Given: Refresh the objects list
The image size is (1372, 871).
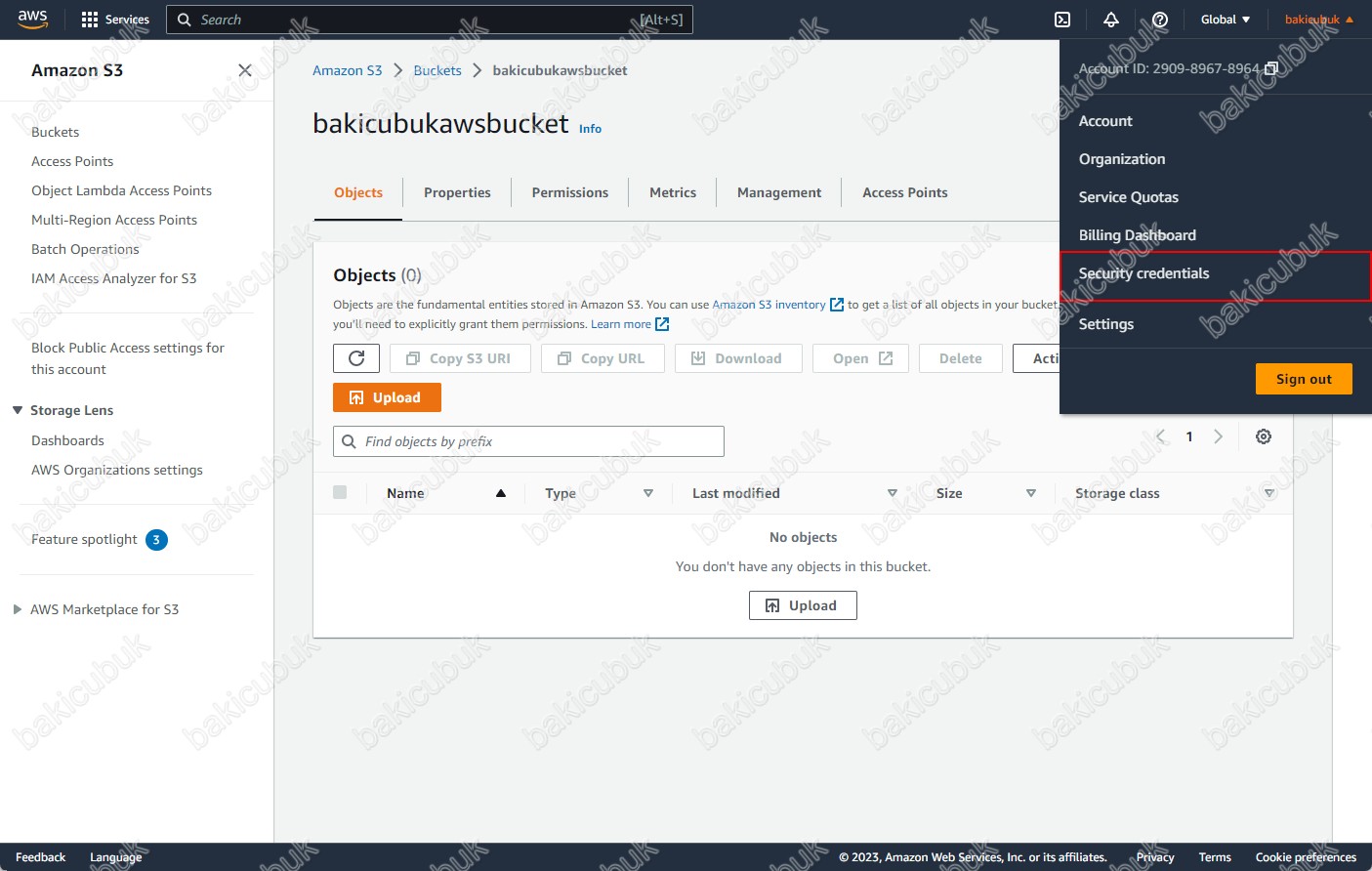Looking at the screenshot, I should coord(356,358).
